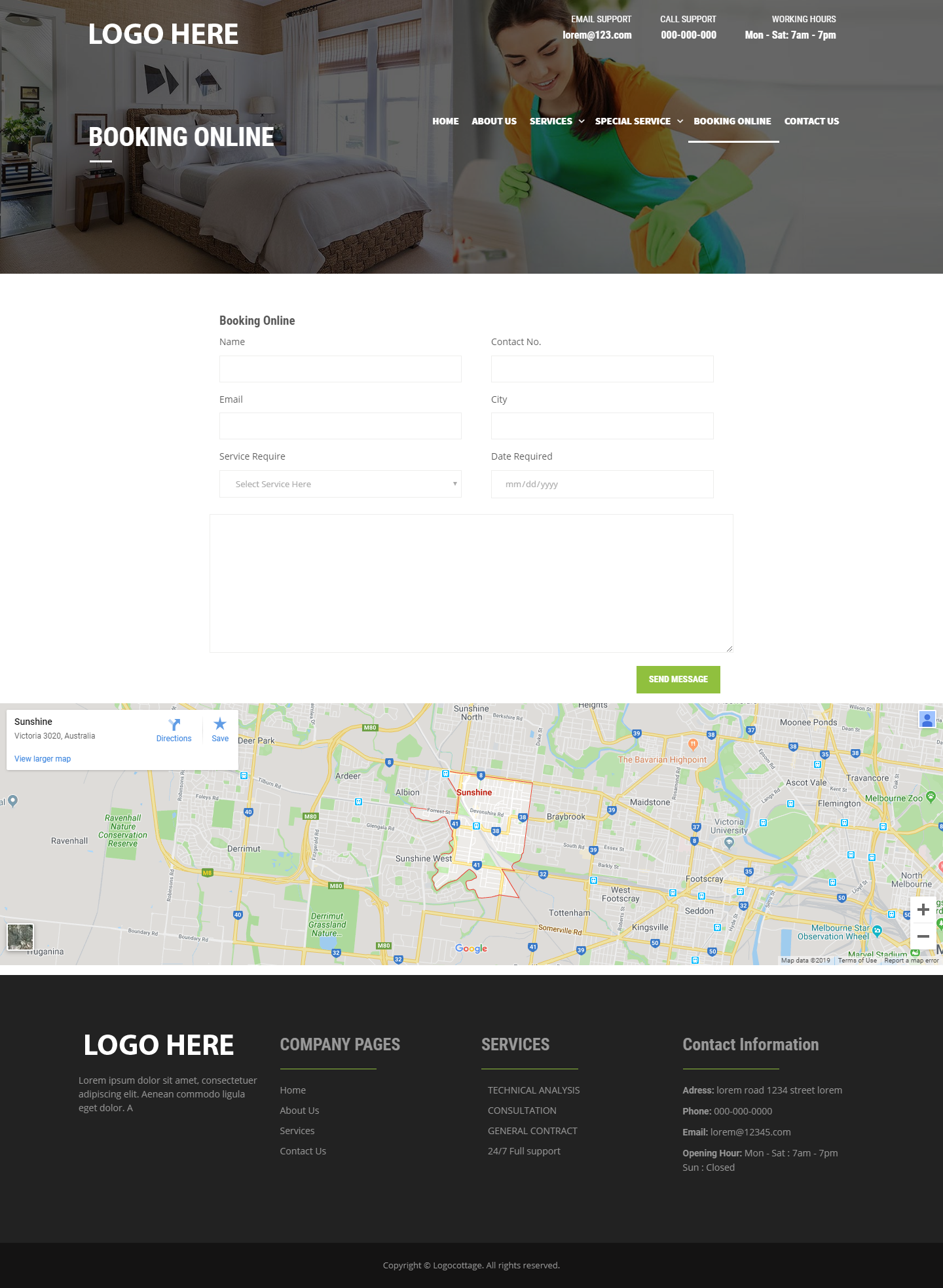Expand the Services menu chevron
This screenshot has width=943, height=1288.
coord(582,121)
